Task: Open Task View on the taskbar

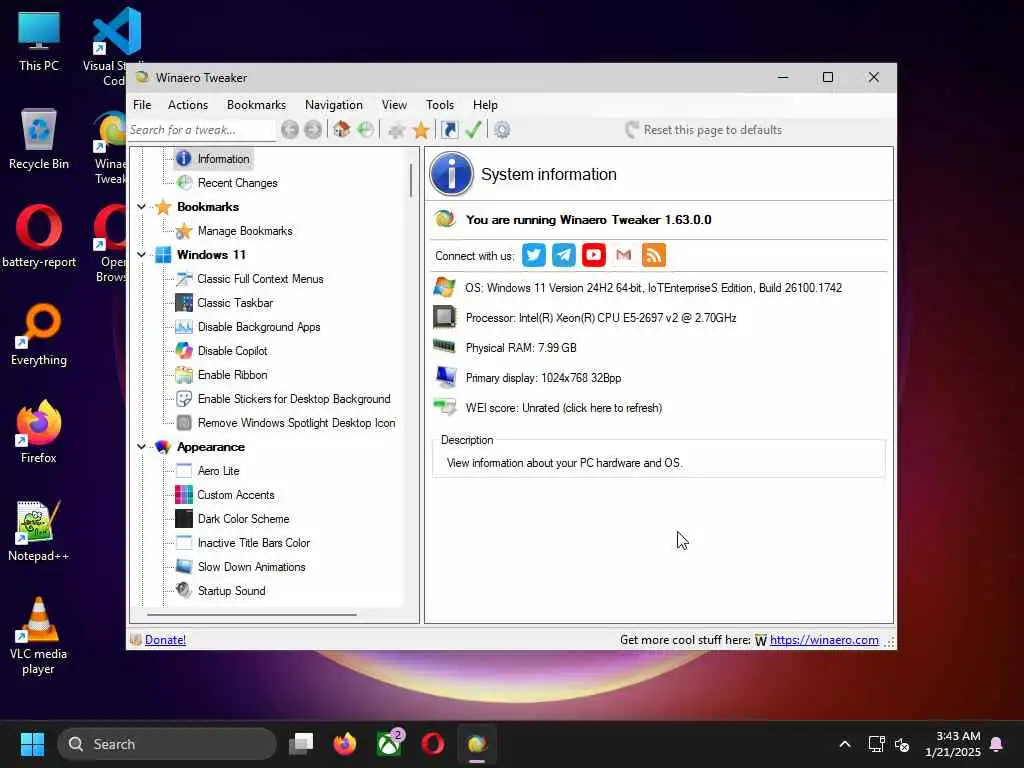Action: 301,744
